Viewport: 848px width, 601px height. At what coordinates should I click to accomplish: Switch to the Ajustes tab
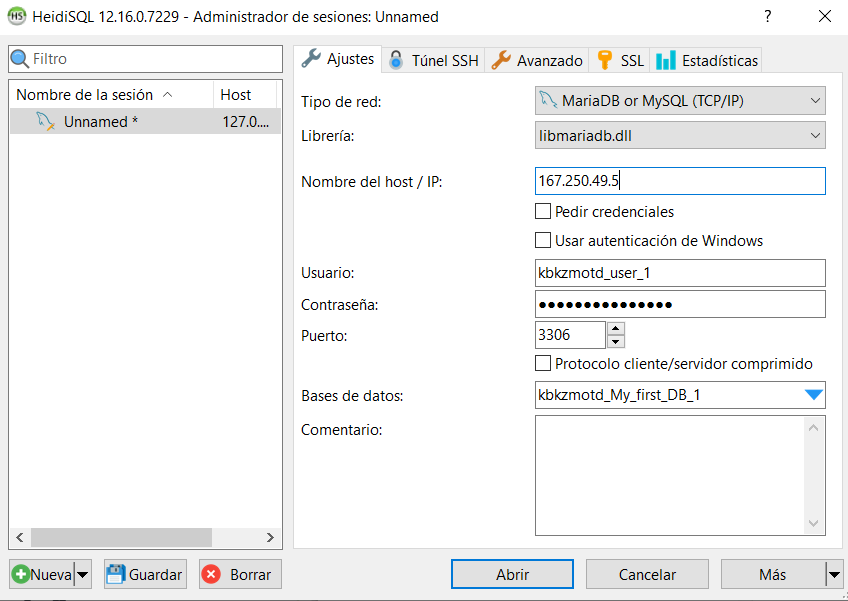[338, 58]
